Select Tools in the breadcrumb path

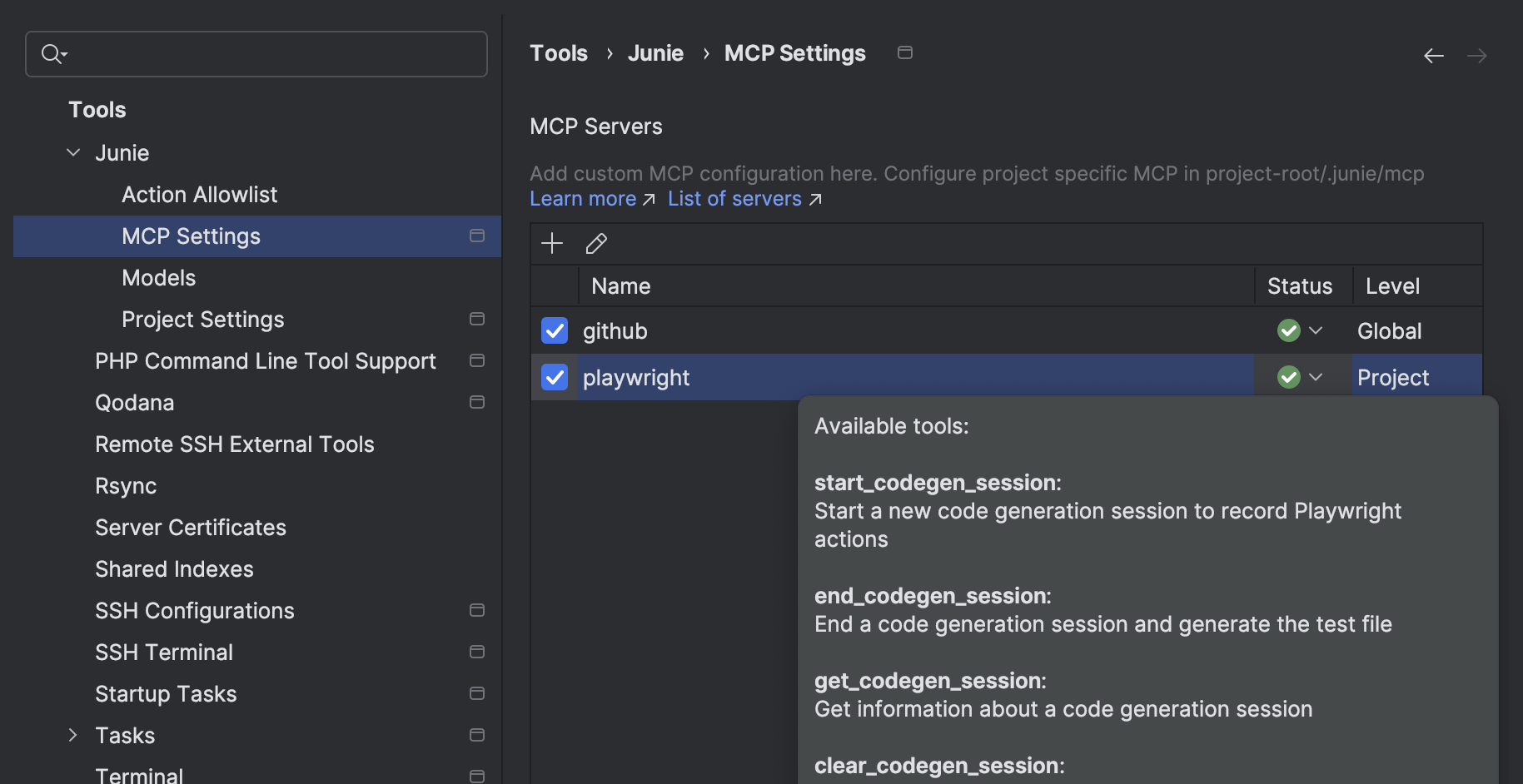pyautogui.click(x=558, y=52)
